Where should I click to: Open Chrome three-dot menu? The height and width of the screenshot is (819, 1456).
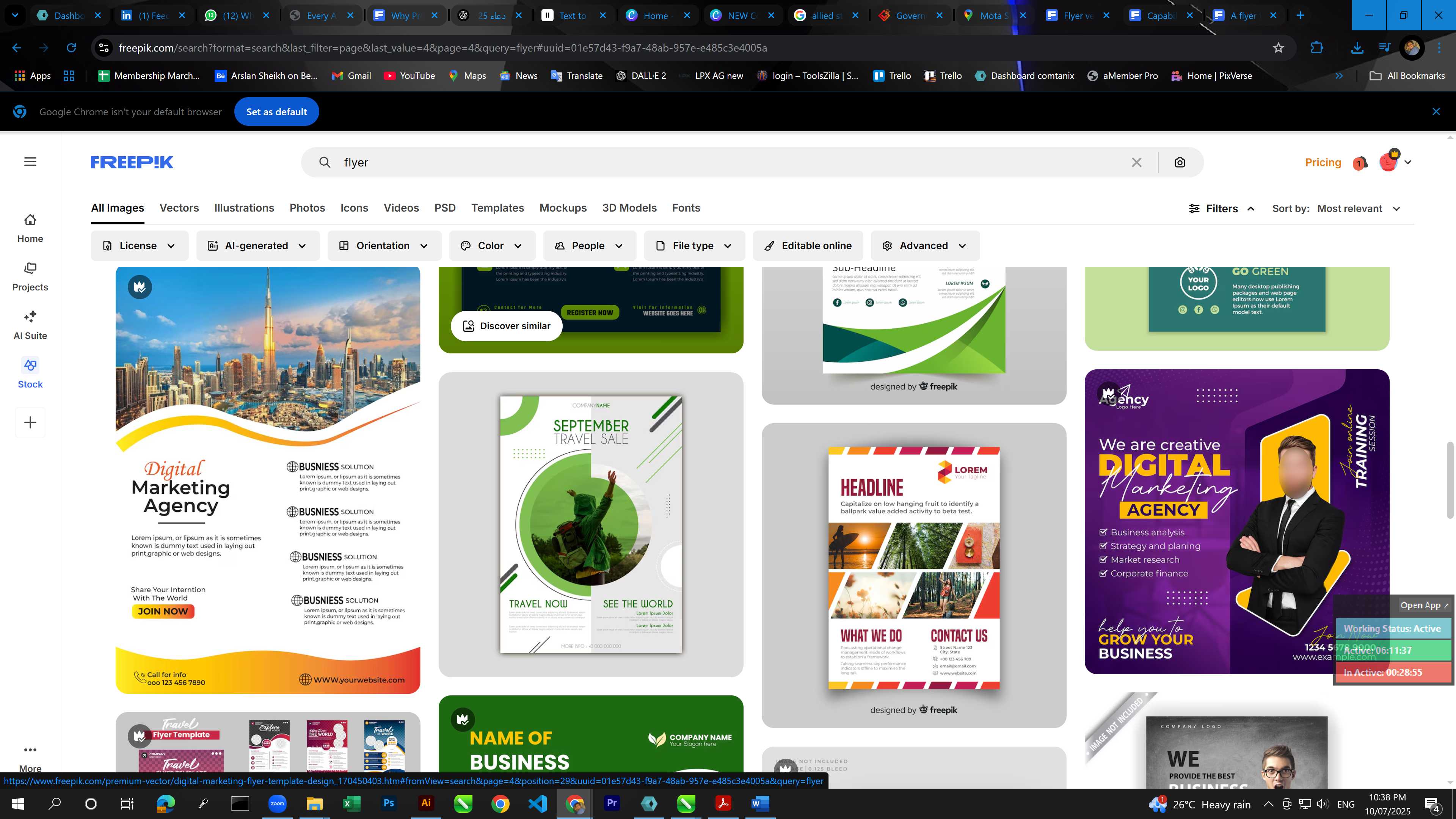[1439, 48]
